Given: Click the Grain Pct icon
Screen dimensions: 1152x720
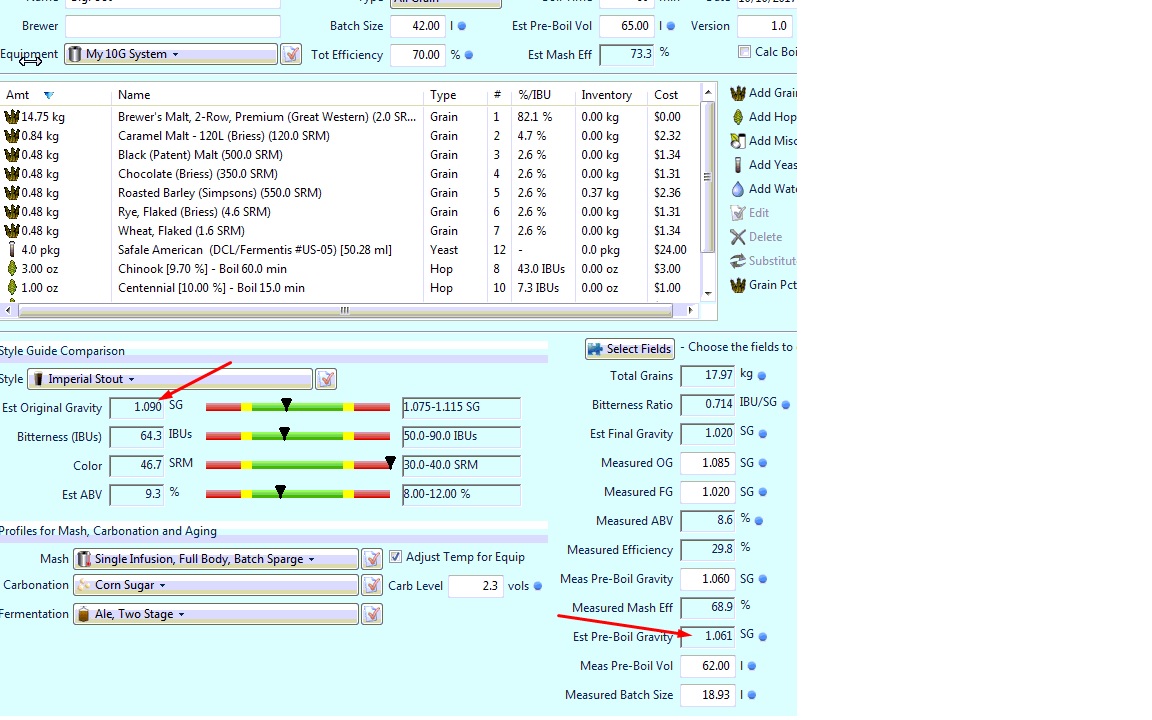Looking at the screenshot, I should point(738,285).
